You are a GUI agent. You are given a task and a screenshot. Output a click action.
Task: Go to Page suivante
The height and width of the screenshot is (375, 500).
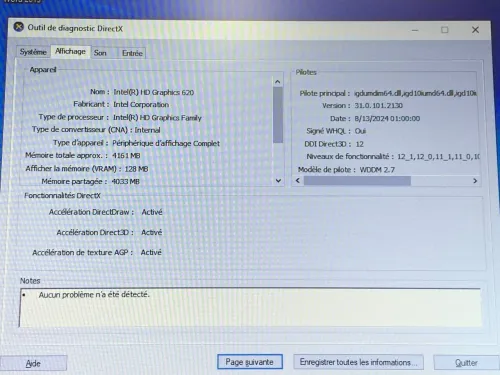[x=250, y=362]
